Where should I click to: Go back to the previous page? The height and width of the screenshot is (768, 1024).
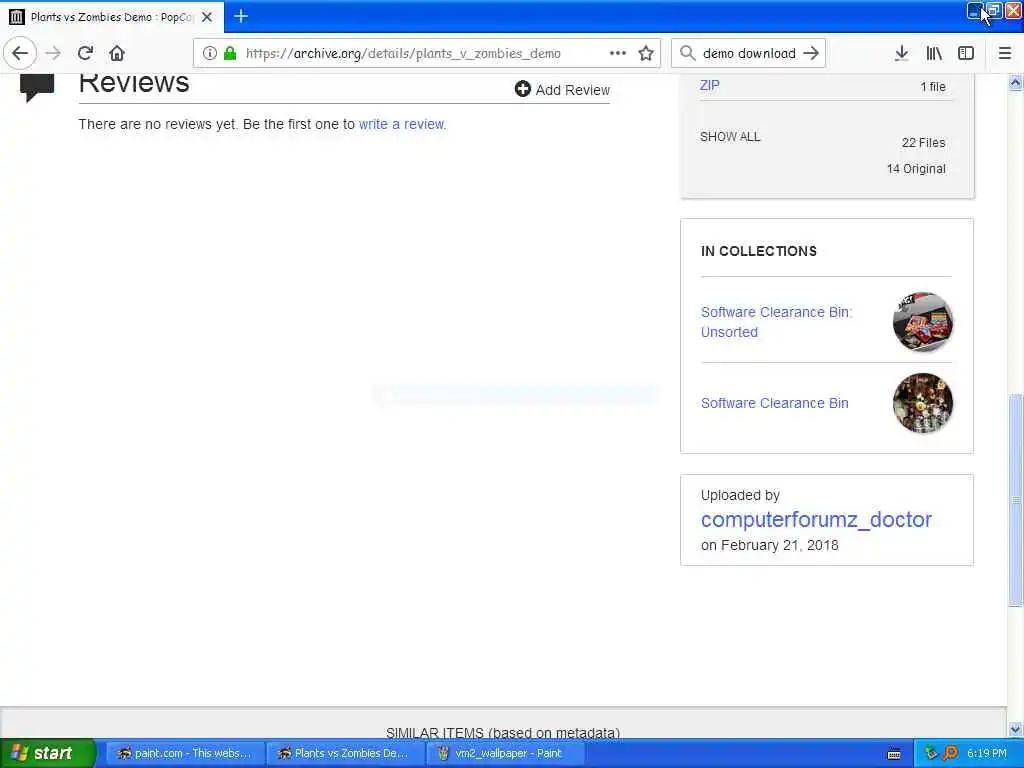click(x=20, y=54)
